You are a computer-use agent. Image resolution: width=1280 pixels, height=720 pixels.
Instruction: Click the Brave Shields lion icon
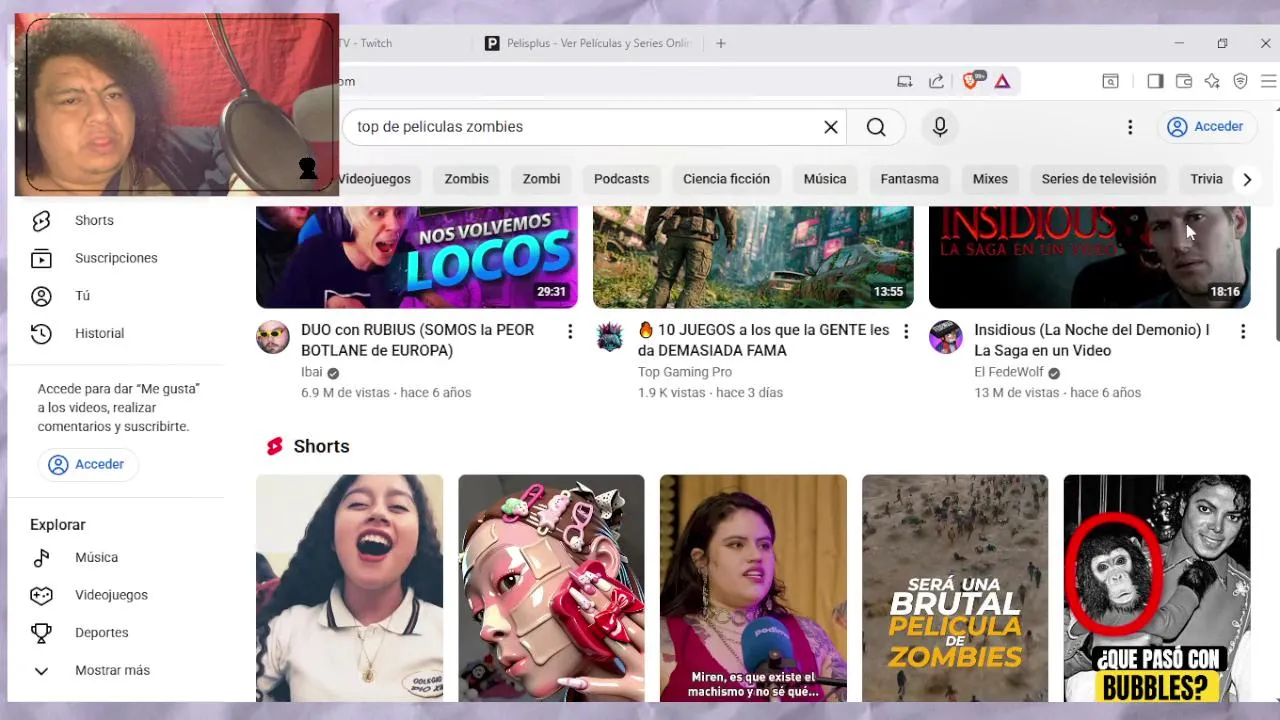970,81
